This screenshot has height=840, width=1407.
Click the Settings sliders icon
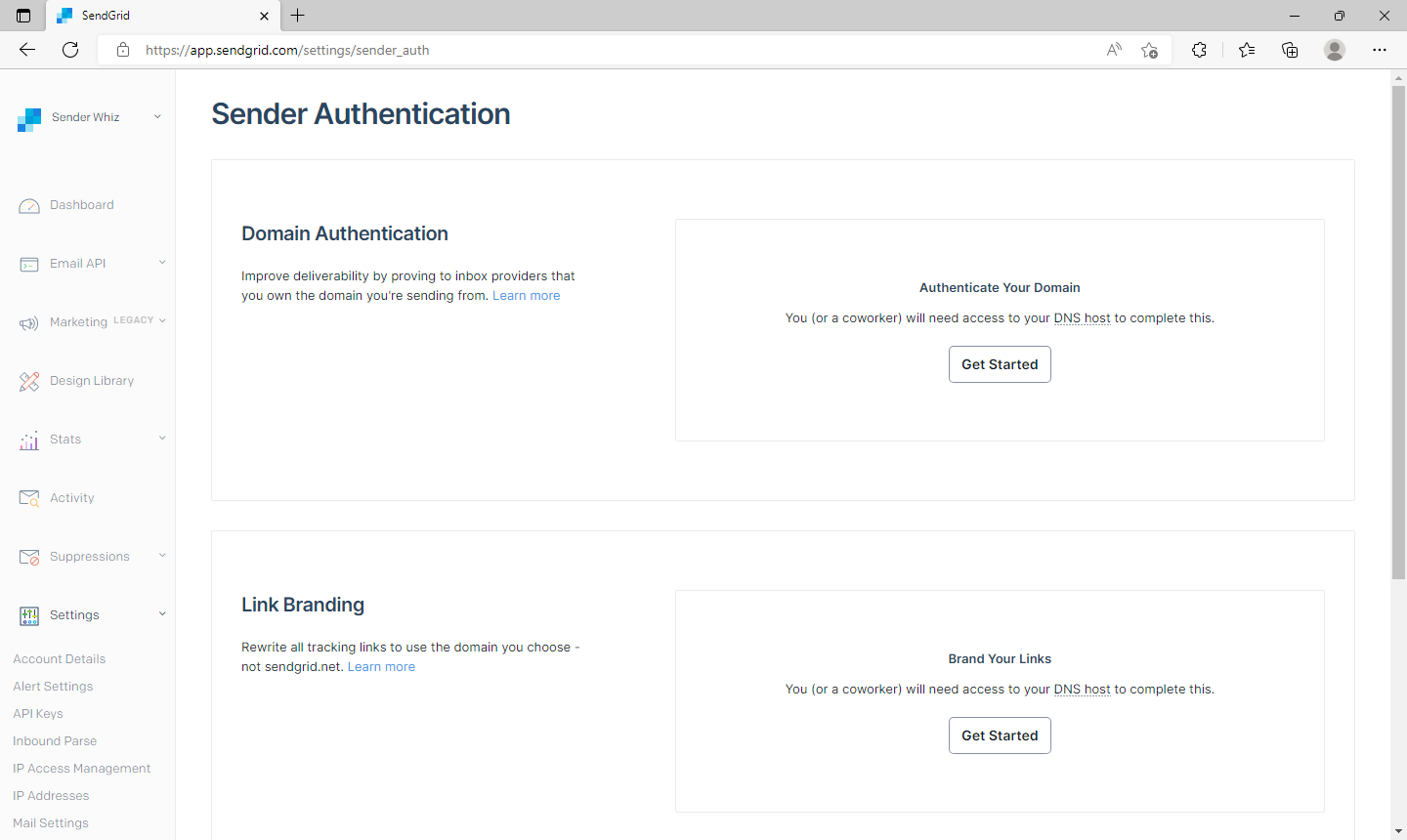(x=29, y=615)
